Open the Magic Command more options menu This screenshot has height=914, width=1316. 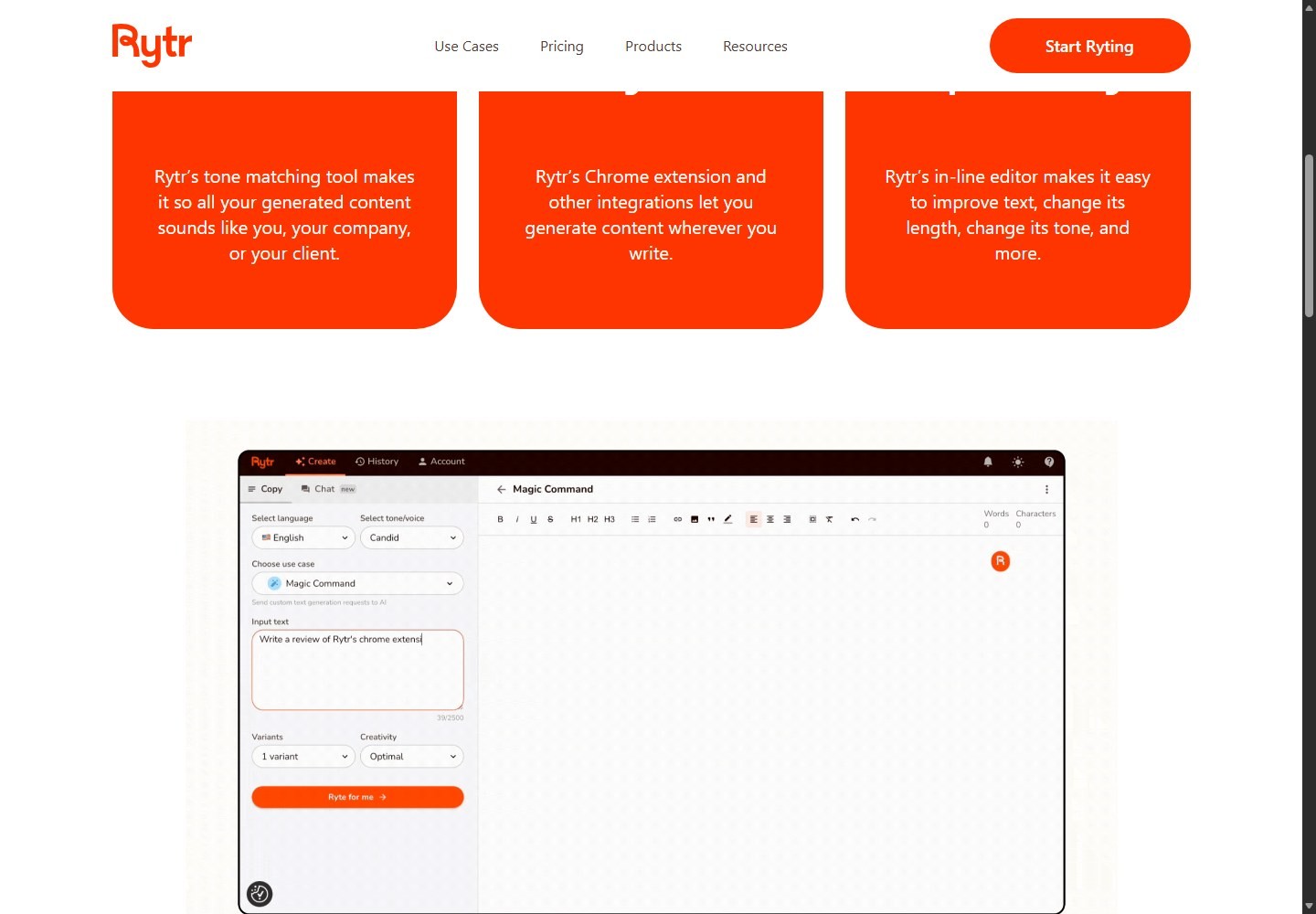[x=1046, y=490]
